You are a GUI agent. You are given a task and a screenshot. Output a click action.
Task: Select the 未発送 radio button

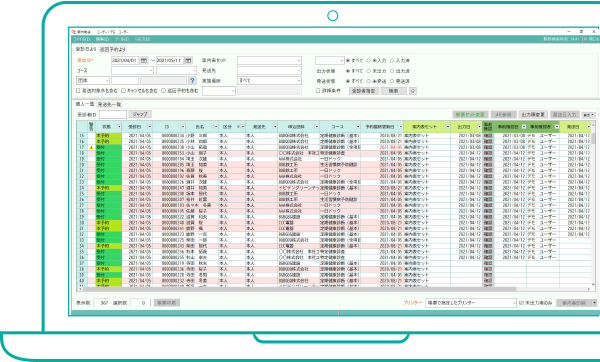point(368,81)
